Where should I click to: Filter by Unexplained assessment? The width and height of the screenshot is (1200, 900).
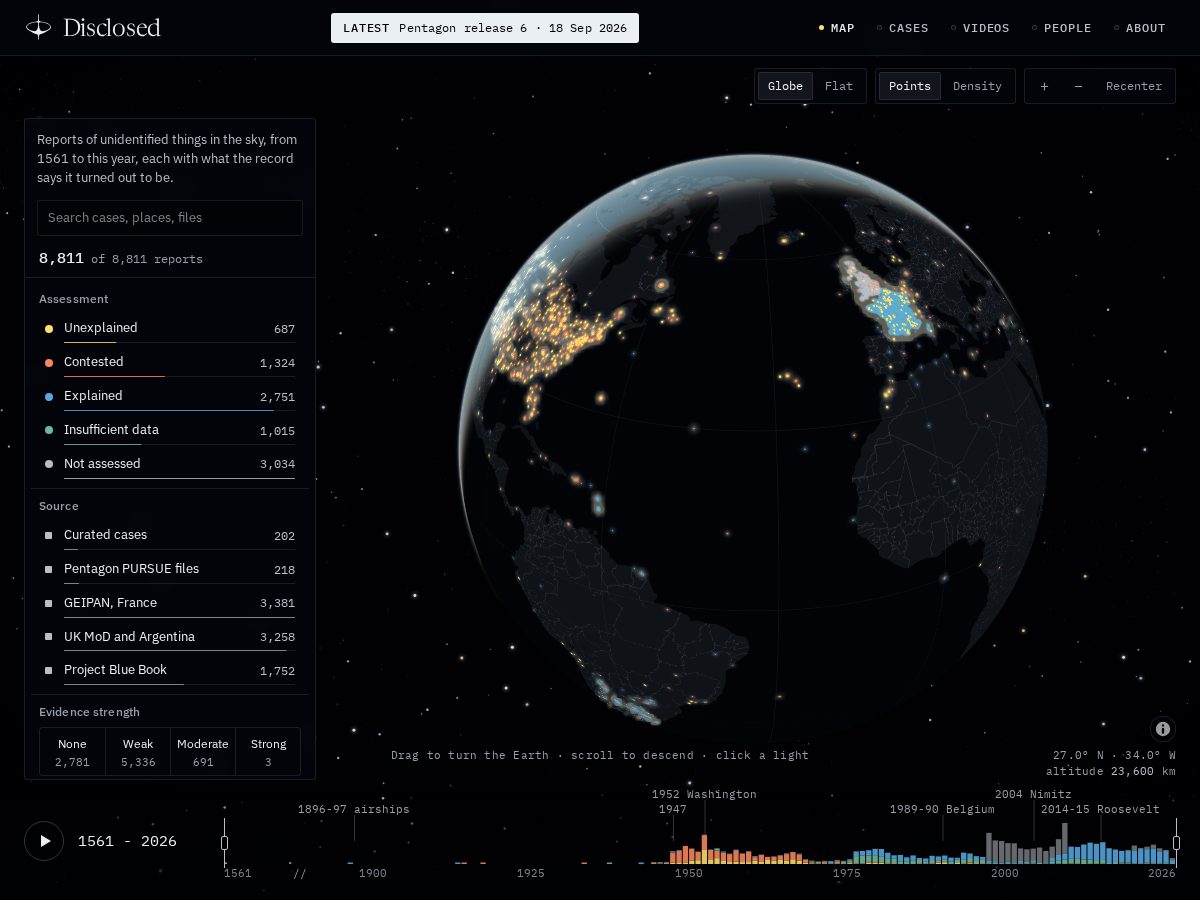[170, 328]
